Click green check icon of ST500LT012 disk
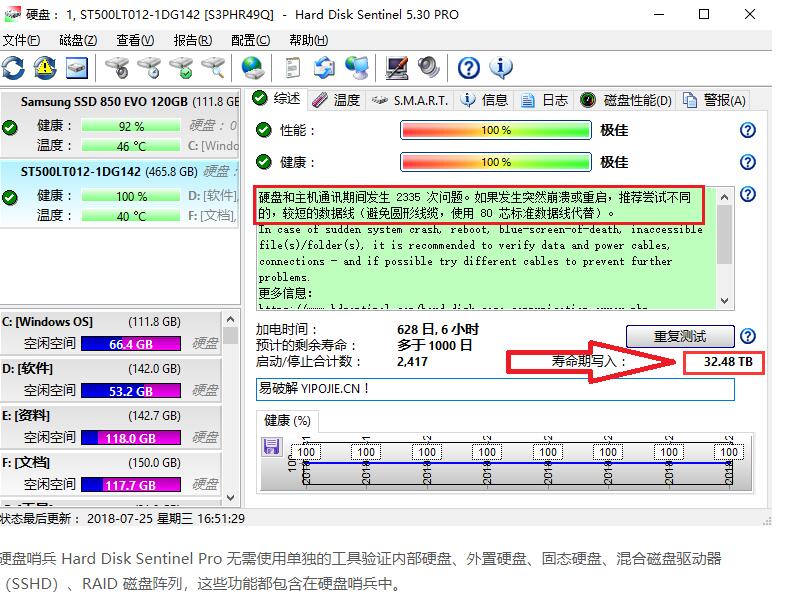 click(10, 197)
